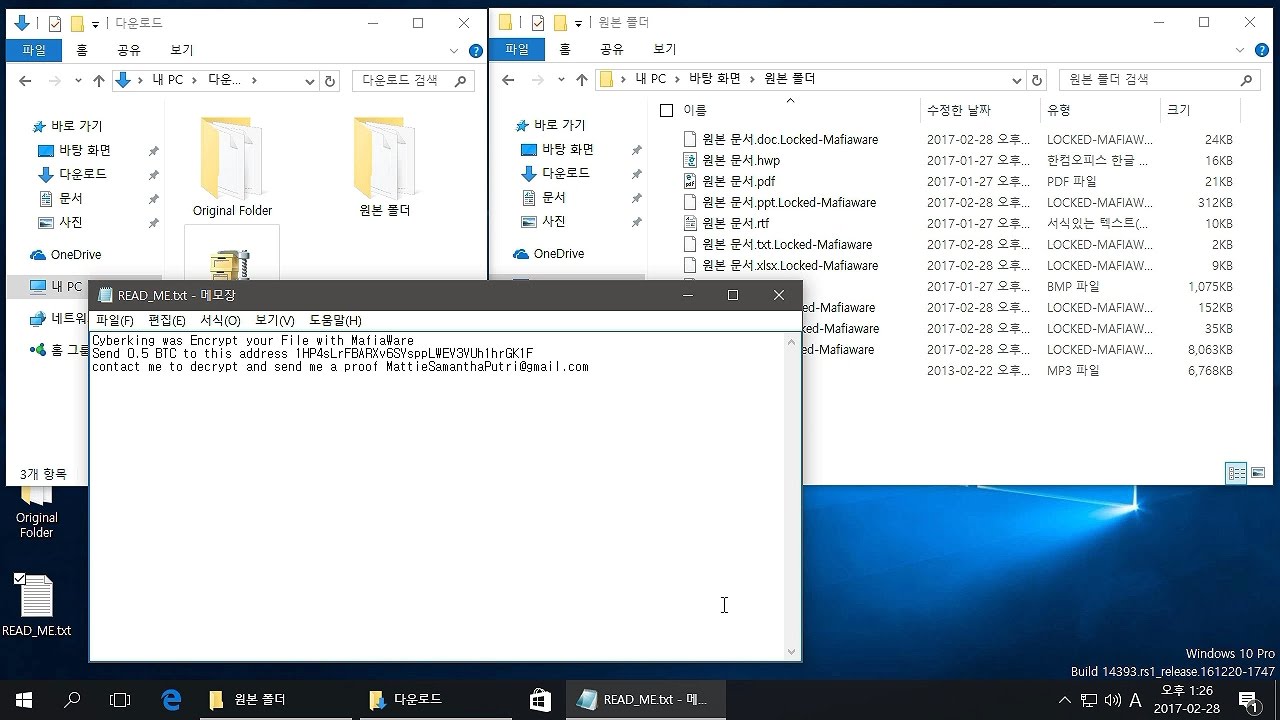Click help icon in 원본 폴더 window
Viewport: 1280px width, 720px height.
pos(1260,49)
